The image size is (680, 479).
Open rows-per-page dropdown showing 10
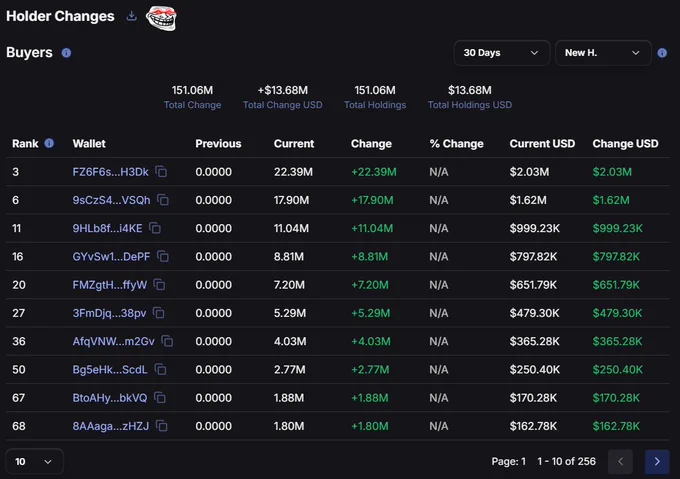click(35, 462)
